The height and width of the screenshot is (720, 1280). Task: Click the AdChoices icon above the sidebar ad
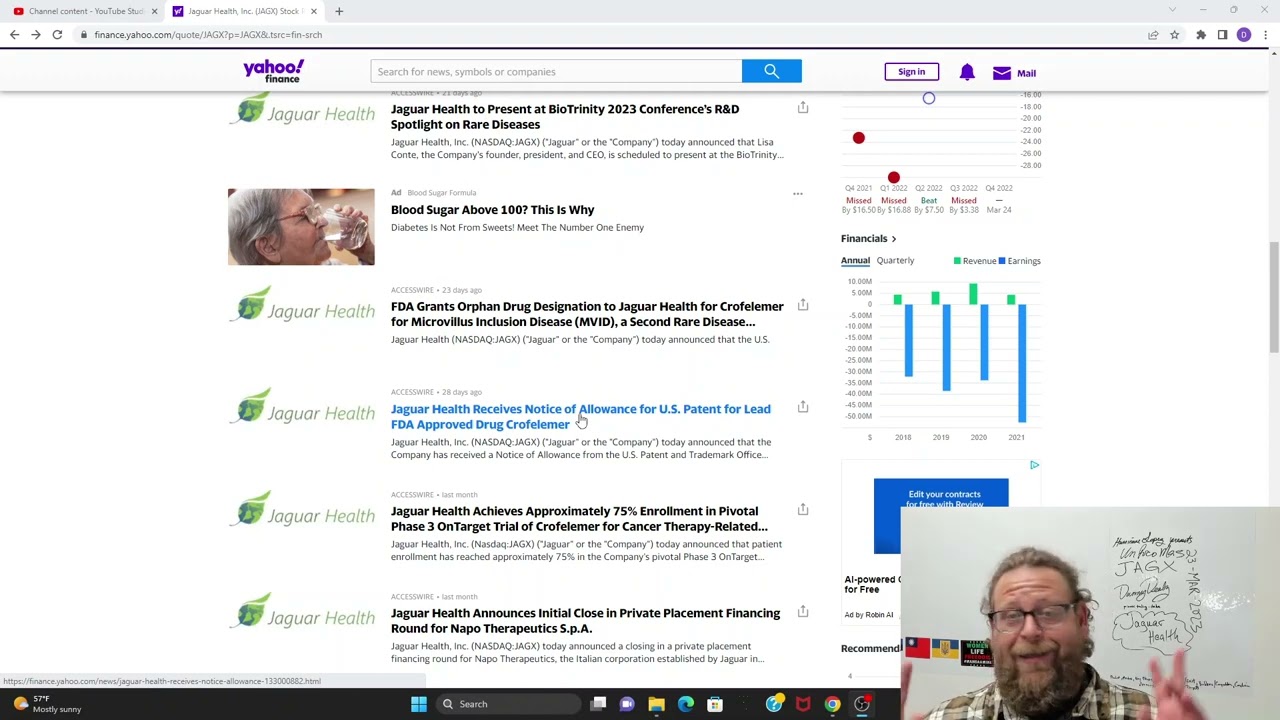[1034, 465]
